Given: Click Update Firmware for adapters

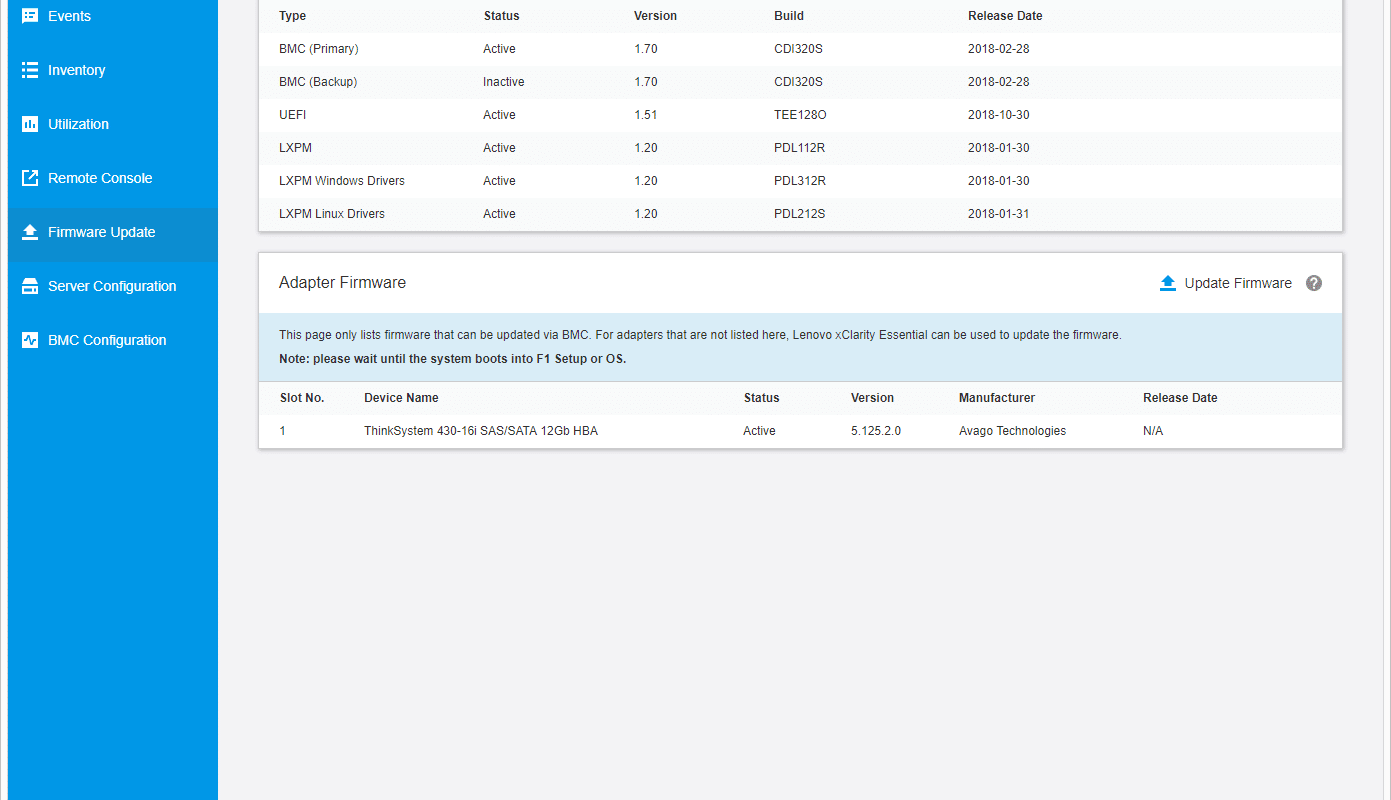Looking at the screenshot, I should [x=1238, y=283].
